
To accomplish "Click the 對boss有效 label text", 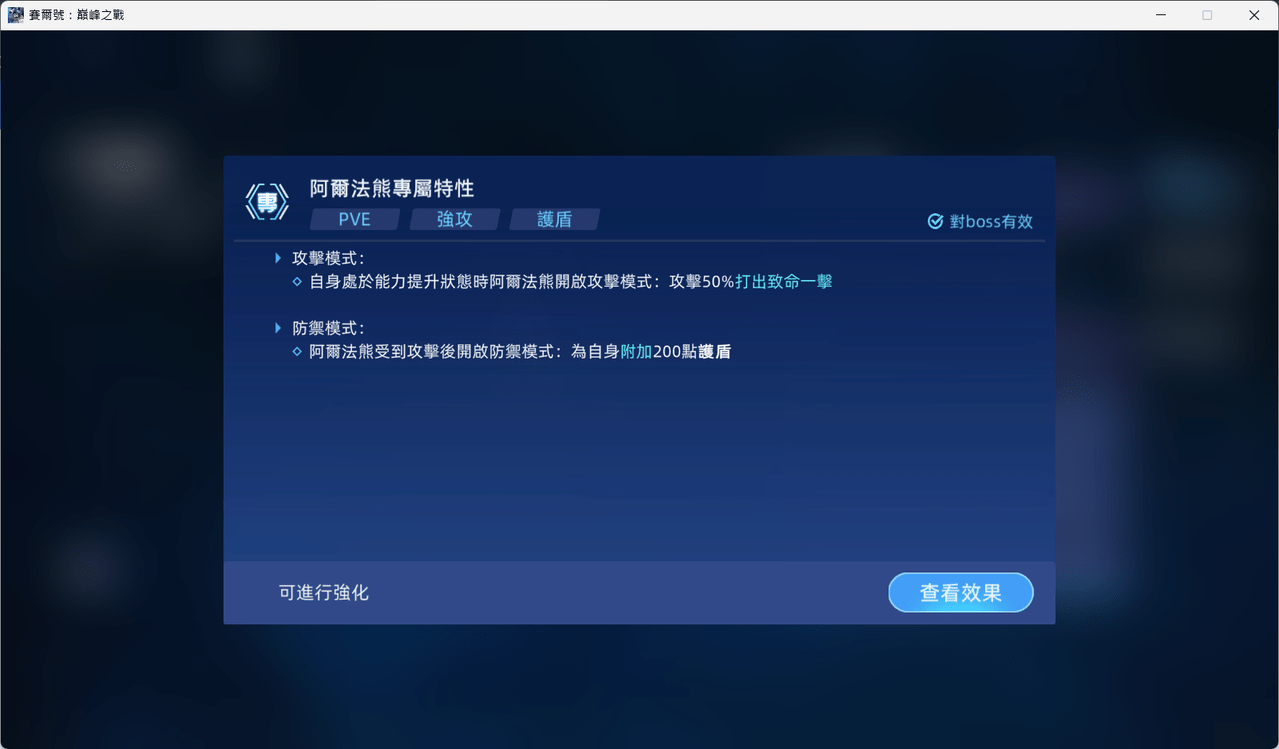I will point(991,222).
